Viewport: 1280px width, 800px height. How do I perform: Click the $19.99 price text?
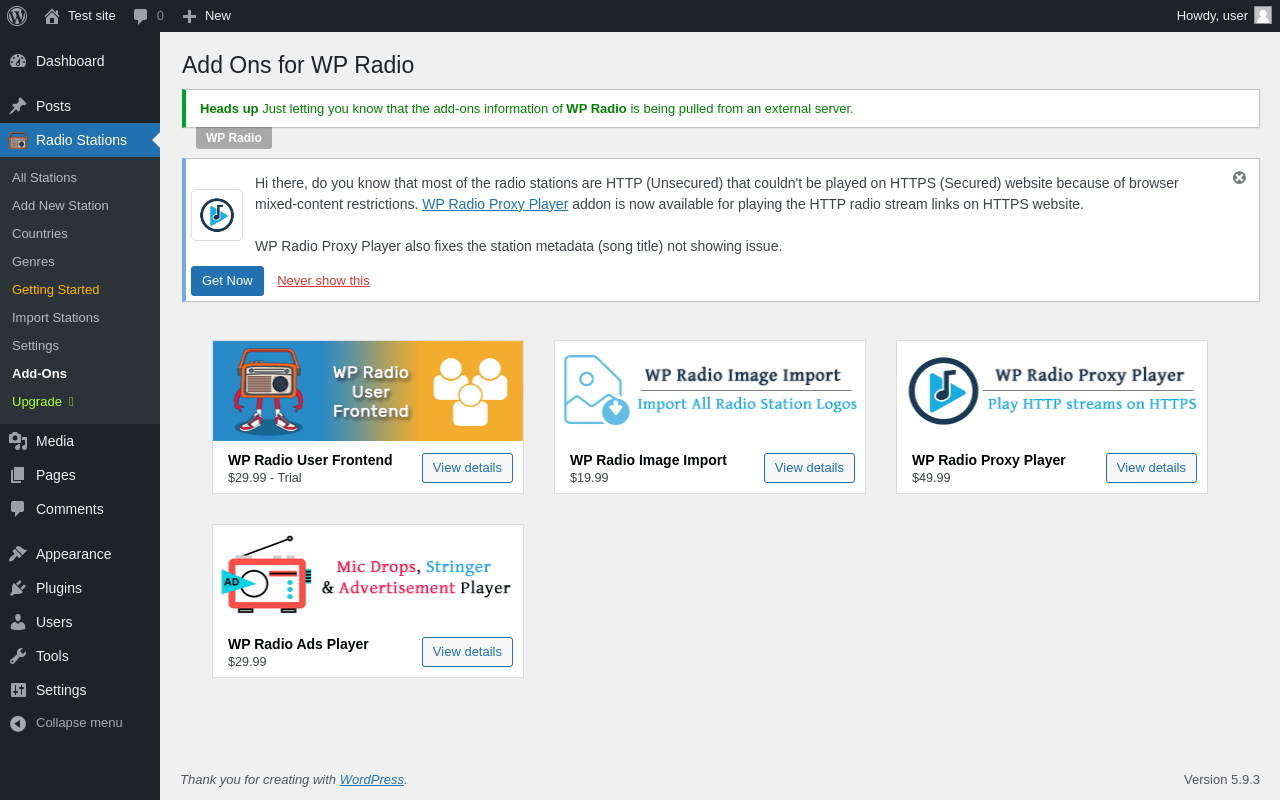click(x=589, y=478)
